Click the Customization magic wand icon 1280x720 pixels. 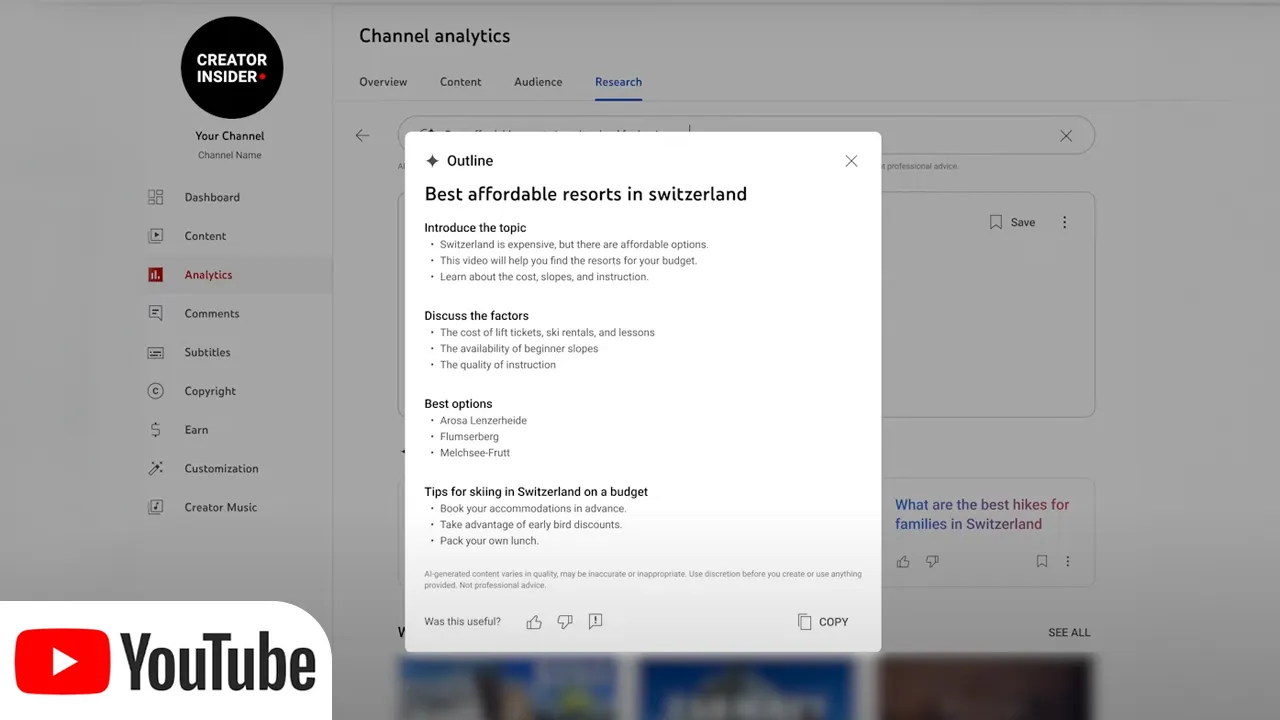tap(156, 469)
